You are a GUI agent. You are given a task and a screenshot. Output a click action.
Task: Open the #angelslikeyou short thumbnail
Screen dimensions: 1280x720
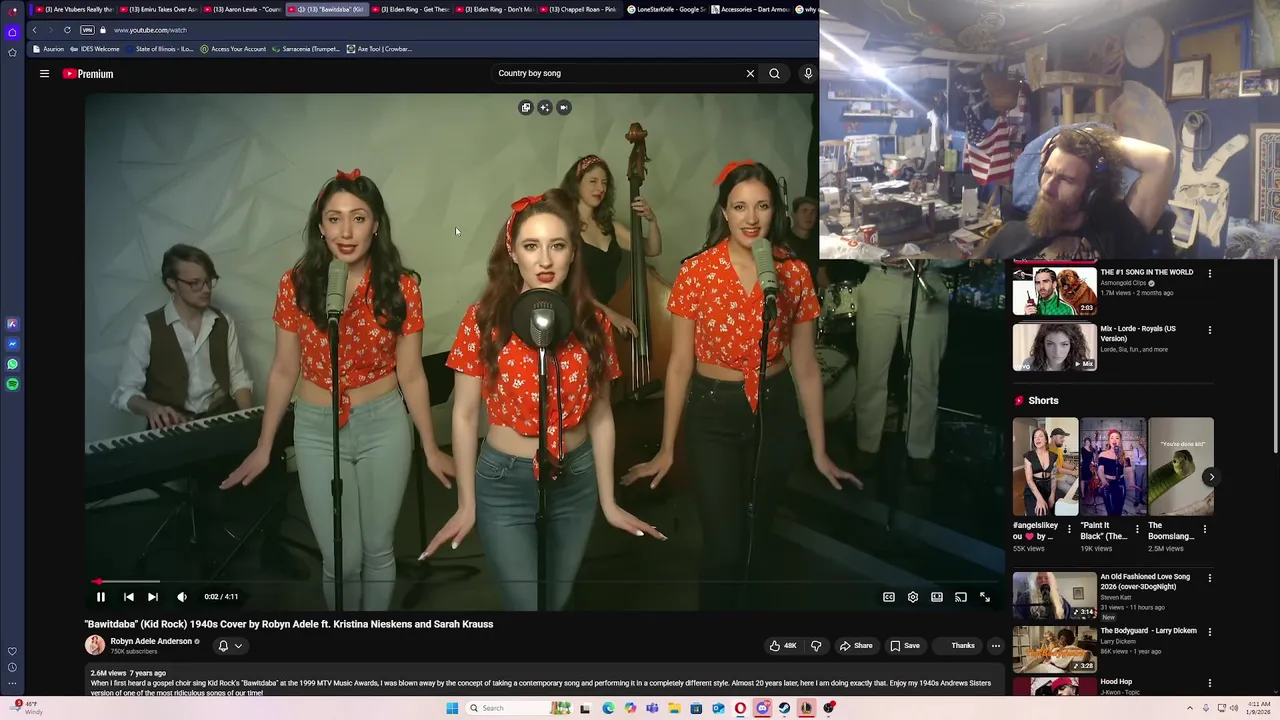coord(1045,466)
